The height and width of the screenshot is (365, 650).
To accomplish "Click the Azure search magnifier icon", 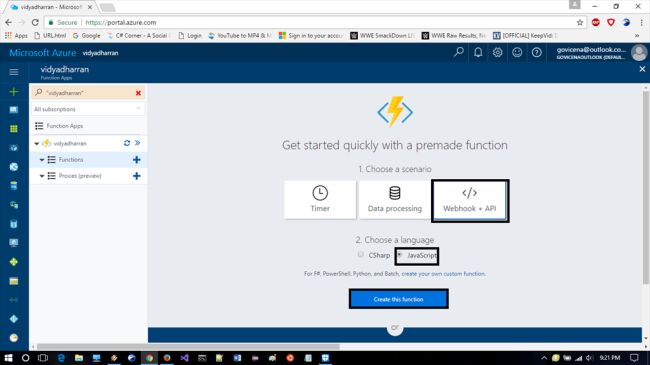I will click(458, 52).
